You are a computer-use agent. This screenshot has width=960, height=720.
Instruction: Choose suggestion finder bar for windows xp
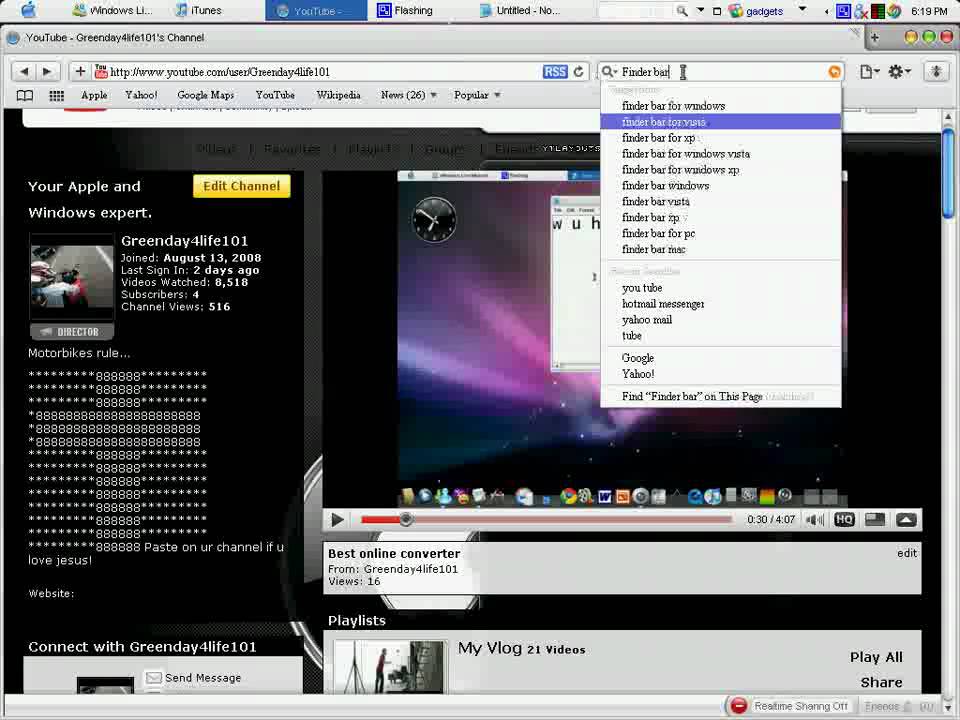click(721, 170)
